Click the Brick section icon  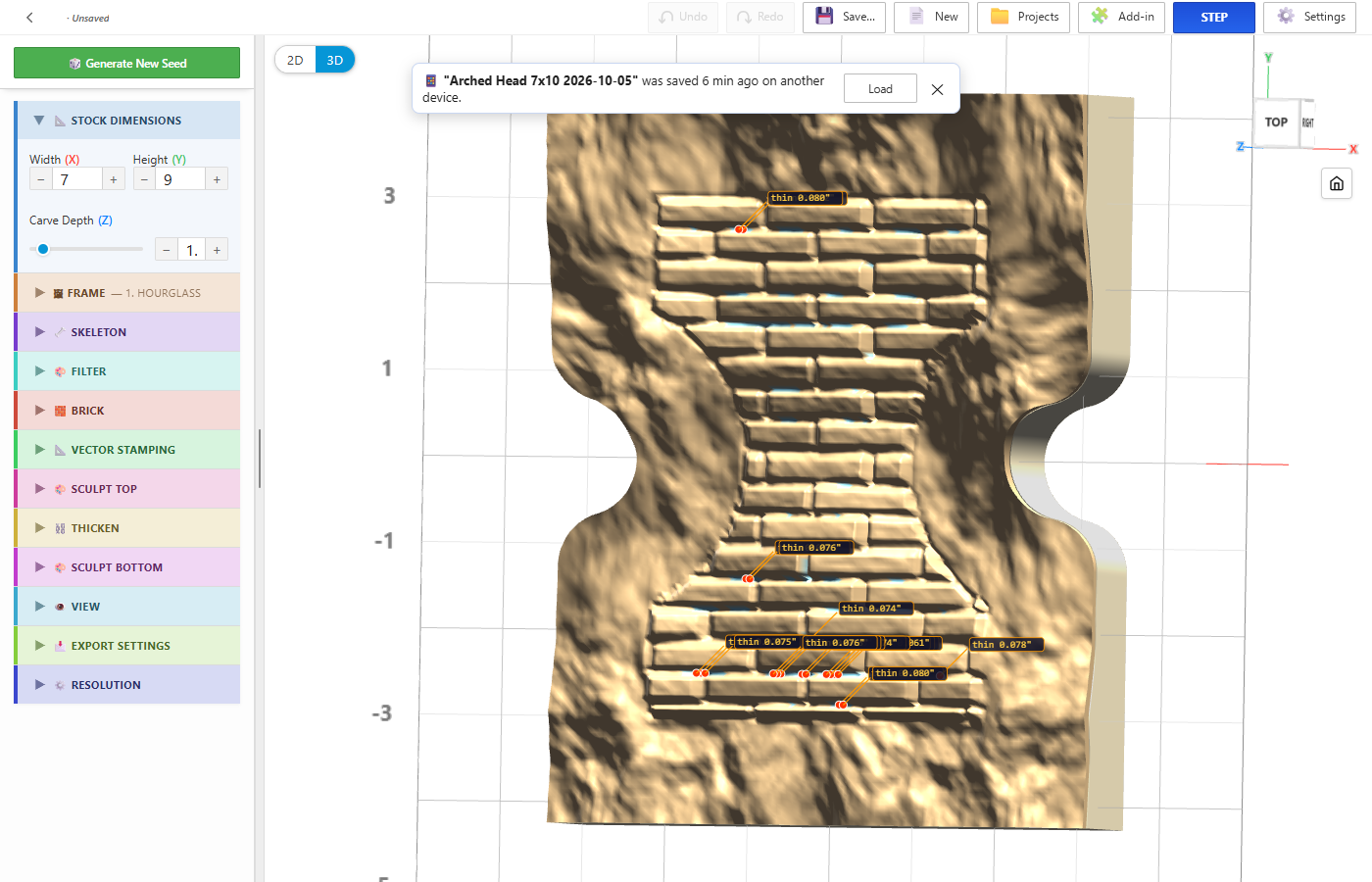click(60, 411)
